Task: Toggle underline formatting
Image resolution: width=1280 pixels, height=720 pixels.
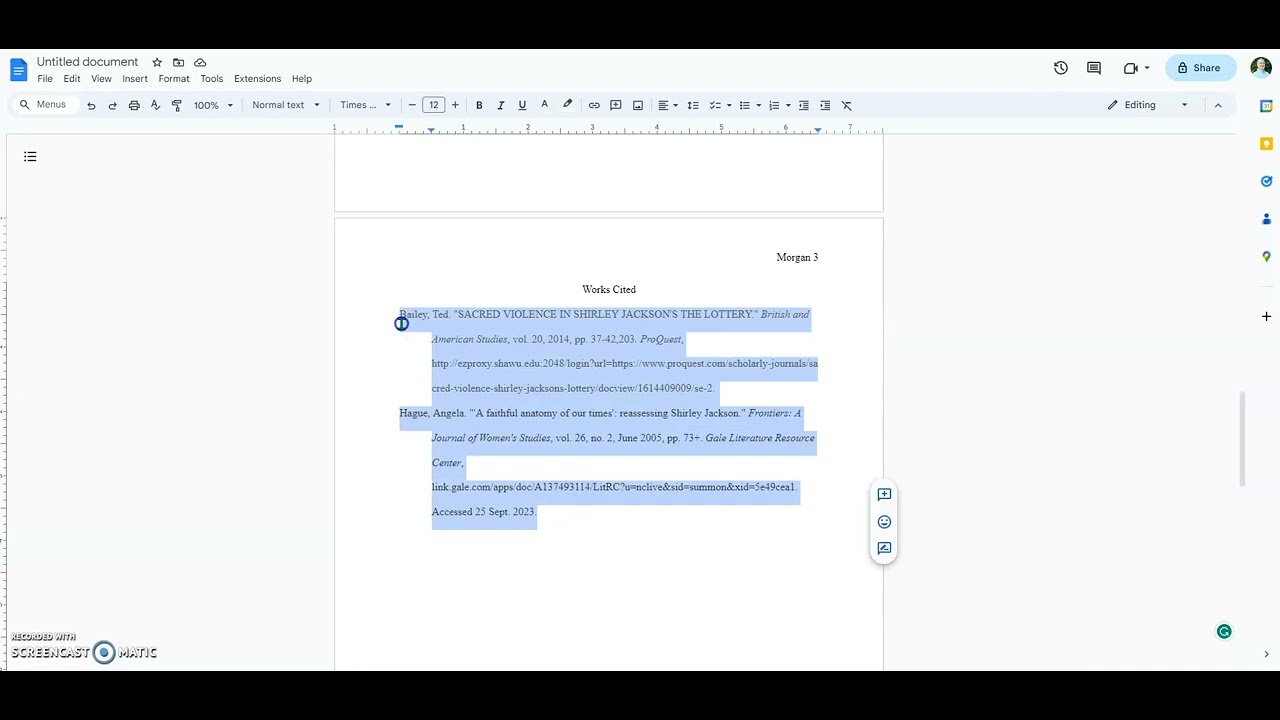Action: click(x=522, y=105)
